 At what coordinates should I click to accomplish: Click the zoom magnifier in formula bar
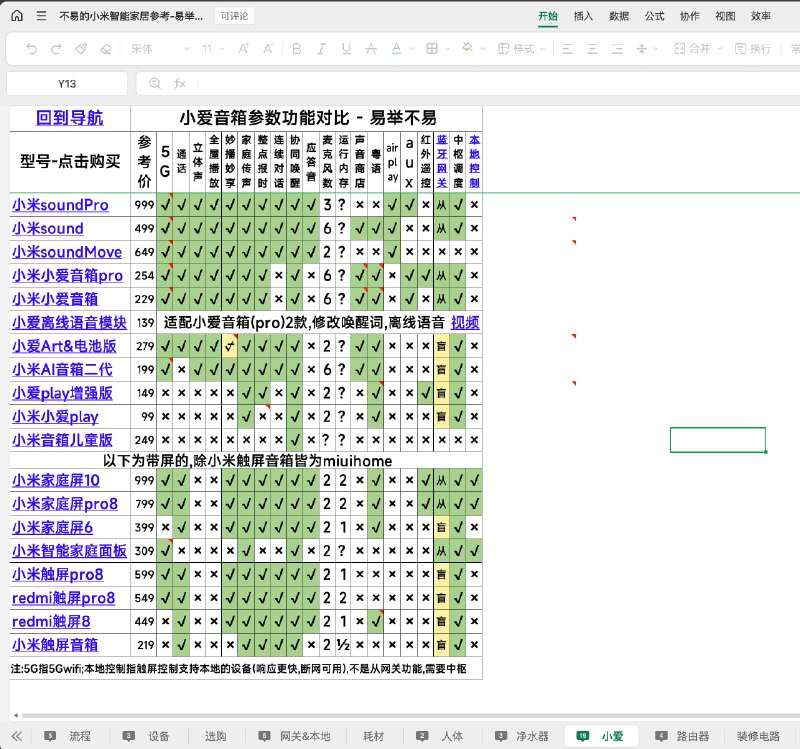click(155, 83)
